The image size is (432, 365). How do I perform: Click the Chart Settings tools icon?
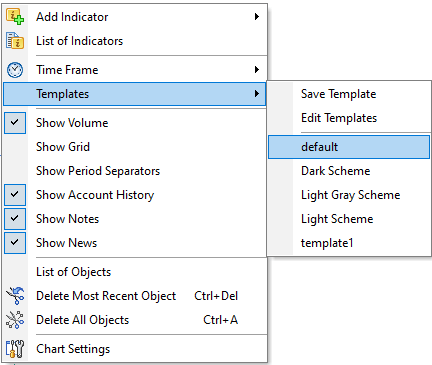[x=15, y=349]
